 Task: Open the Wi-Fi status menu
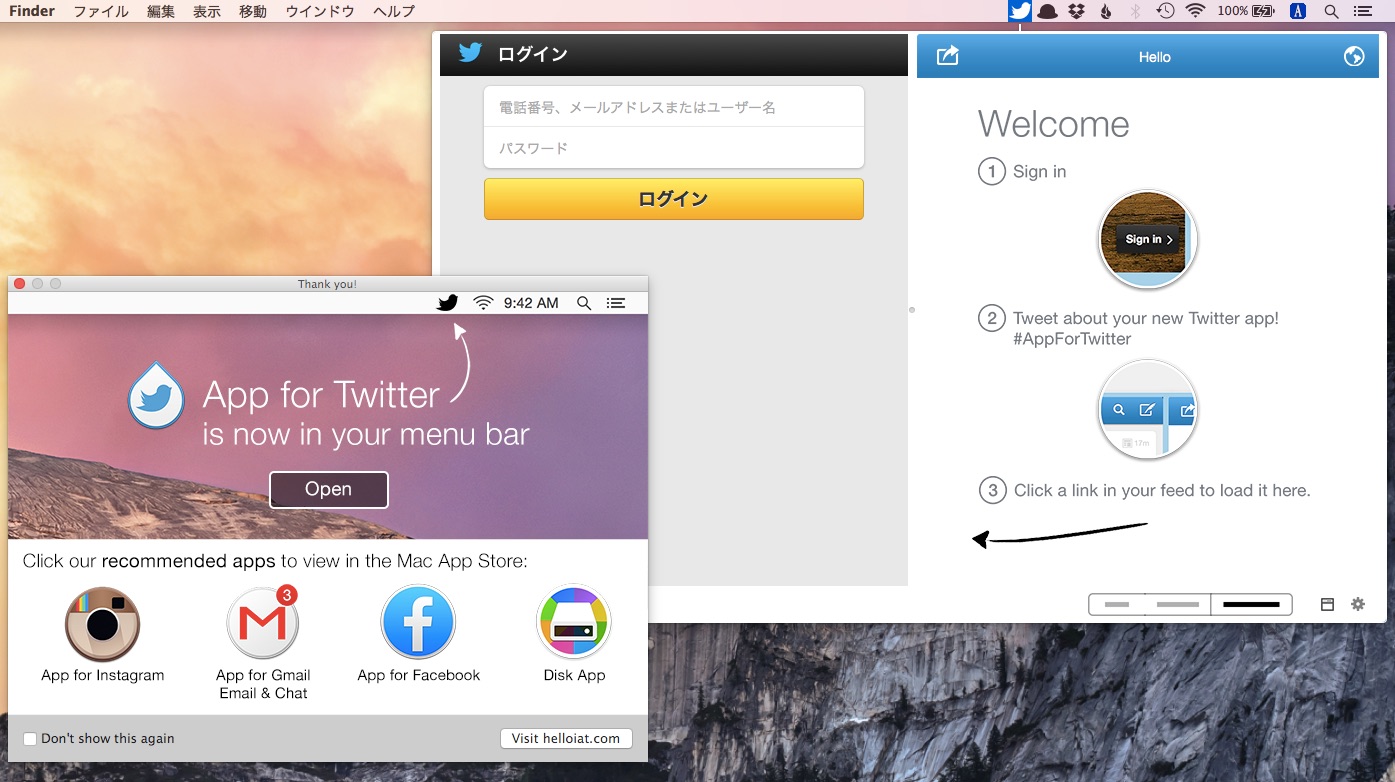[x=1195, y=12]
